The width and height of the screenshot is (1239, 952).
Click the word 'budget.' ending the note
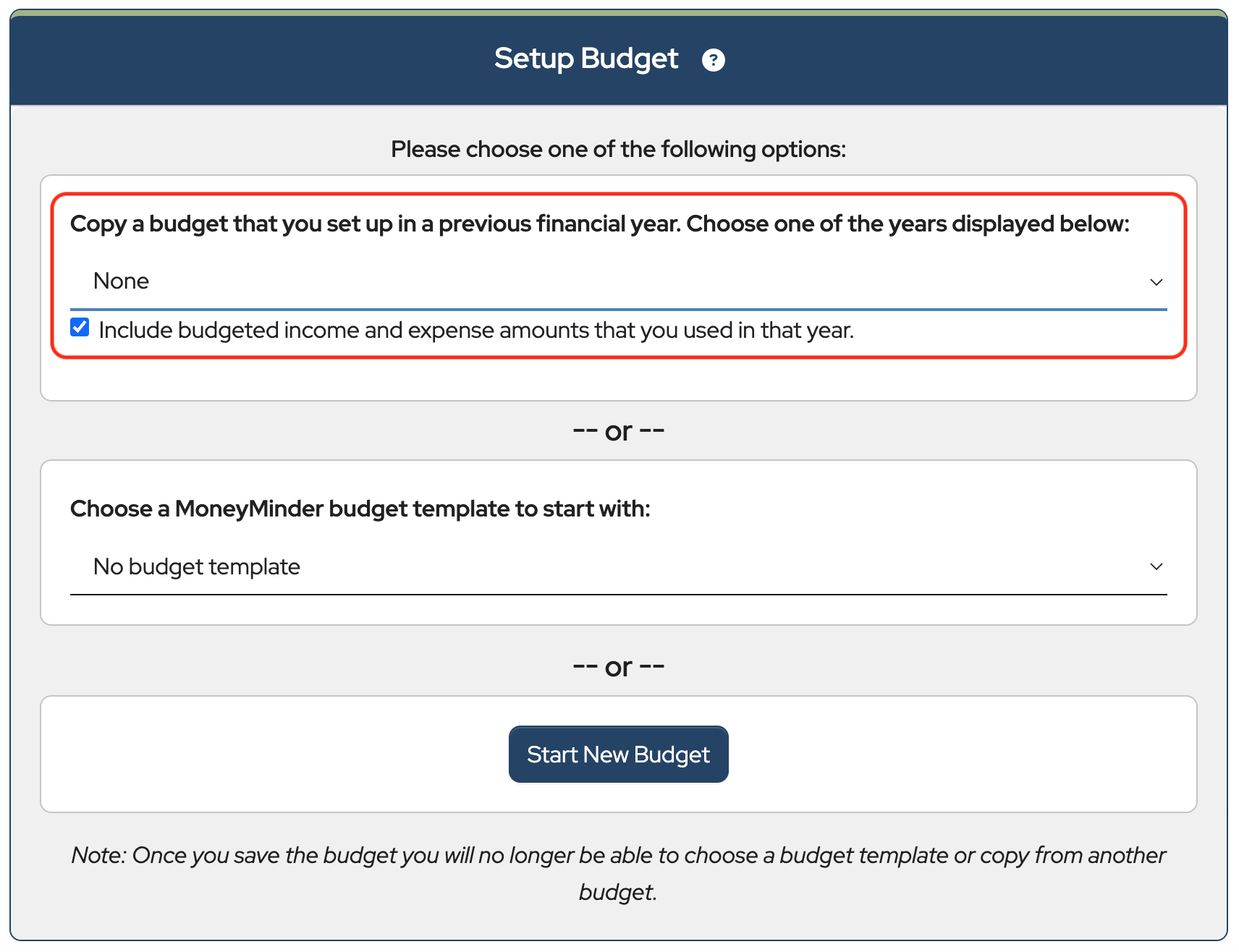(x=617, y=893)
